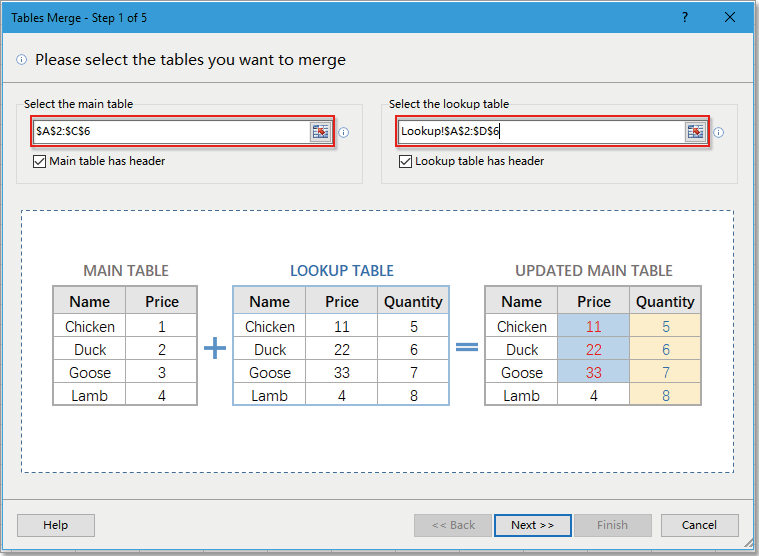The width and height of the screenshot is (759, 556).
Task: Focus the main table range input
Action: pyautogui.click(x=170, y=132)
